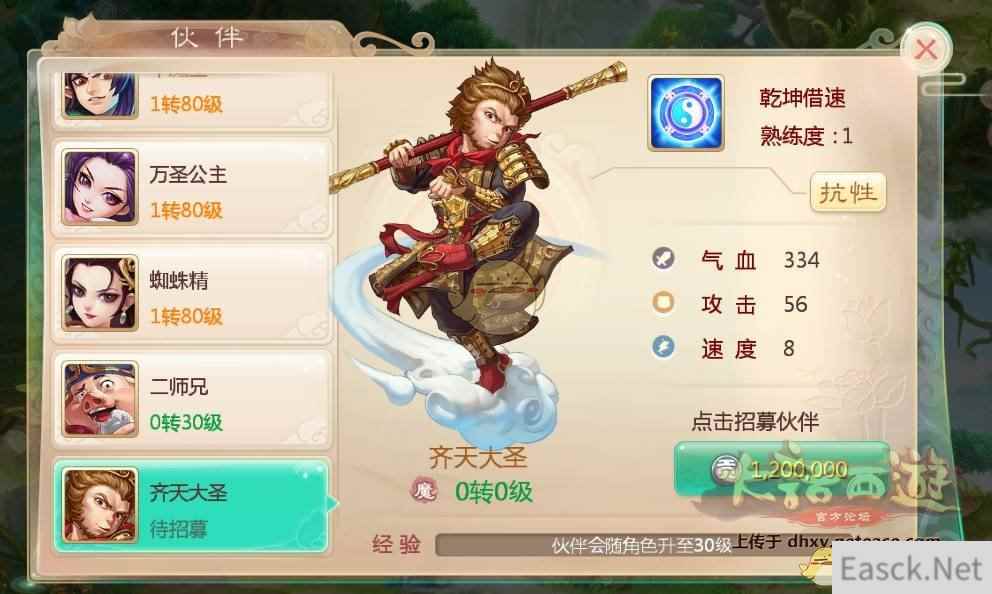Select the 蜘蛛精 portrait avatar

99,294
